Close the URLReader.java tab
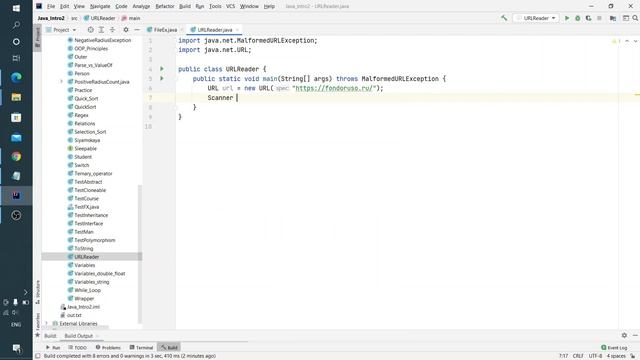 237,30
